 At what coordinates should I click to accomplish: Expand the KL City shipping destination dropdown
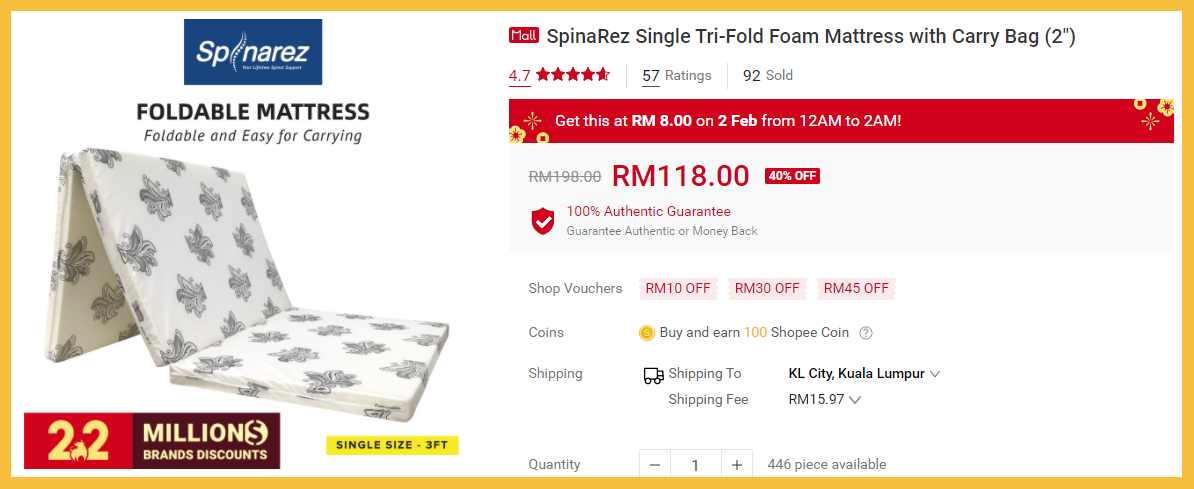864,374
